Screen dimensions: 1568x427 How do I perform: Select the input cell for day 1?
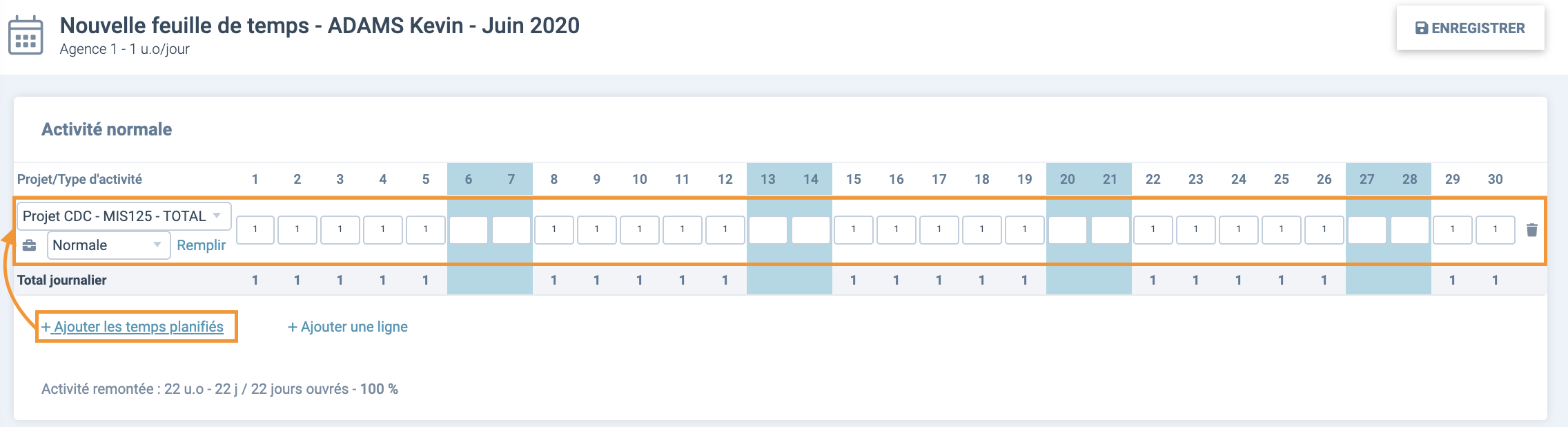[255, 230]
